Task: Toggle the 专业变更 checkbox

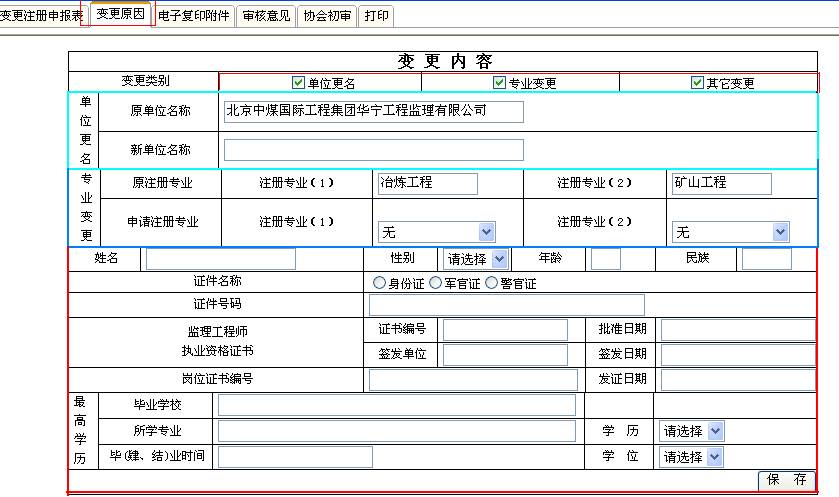Action: tap(499, 83)
